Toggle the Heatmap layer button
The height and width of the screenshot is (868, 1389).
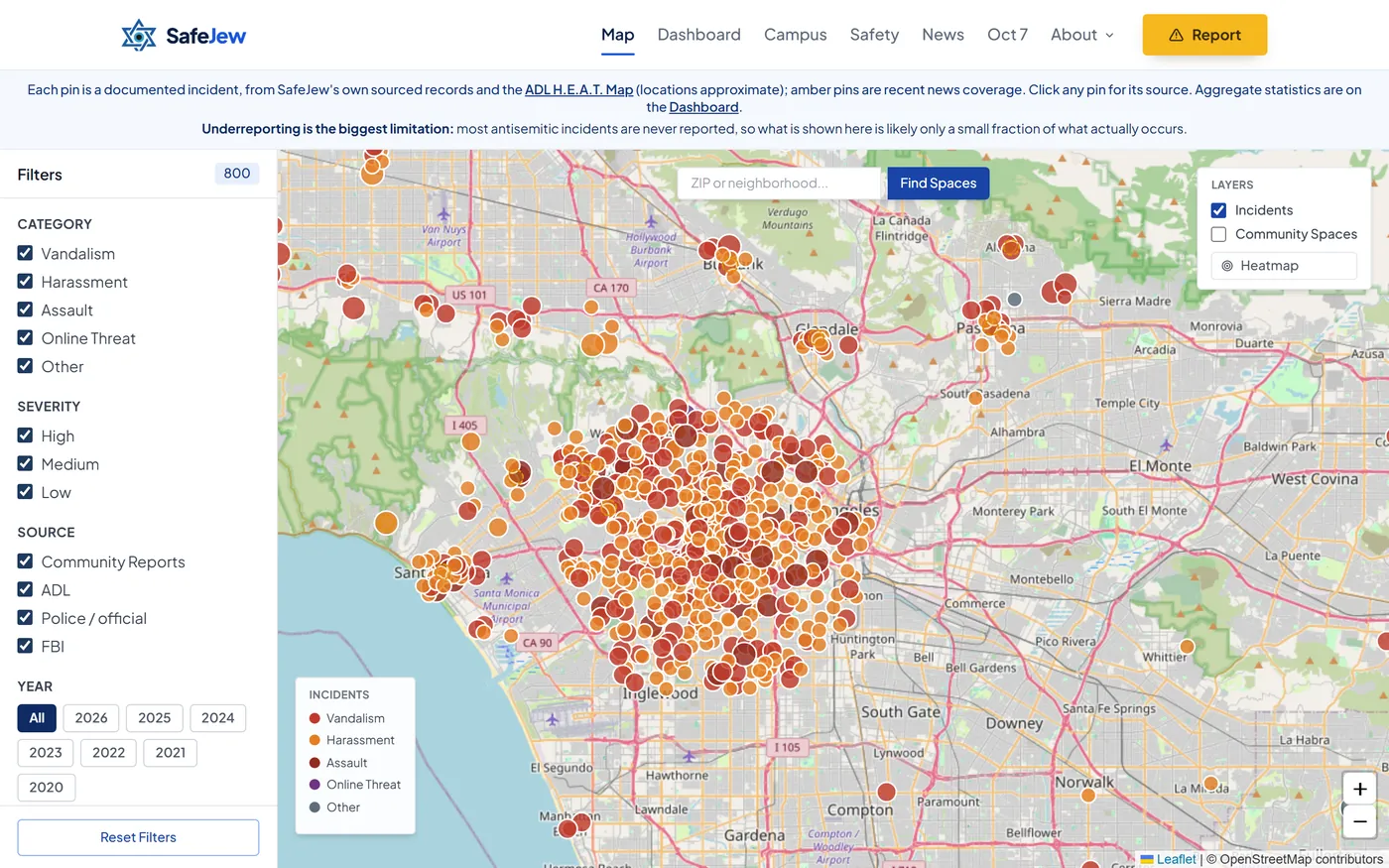coord(1284,266)
